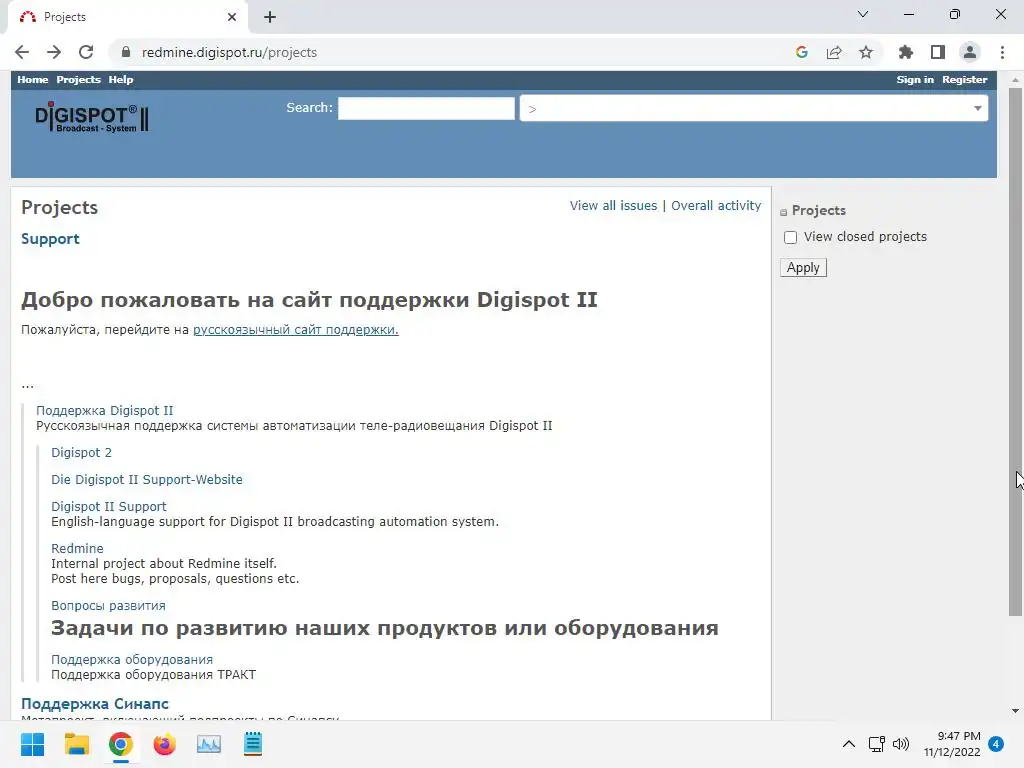
Task: Open the Support project link
Action: click(x=50, y=239)
